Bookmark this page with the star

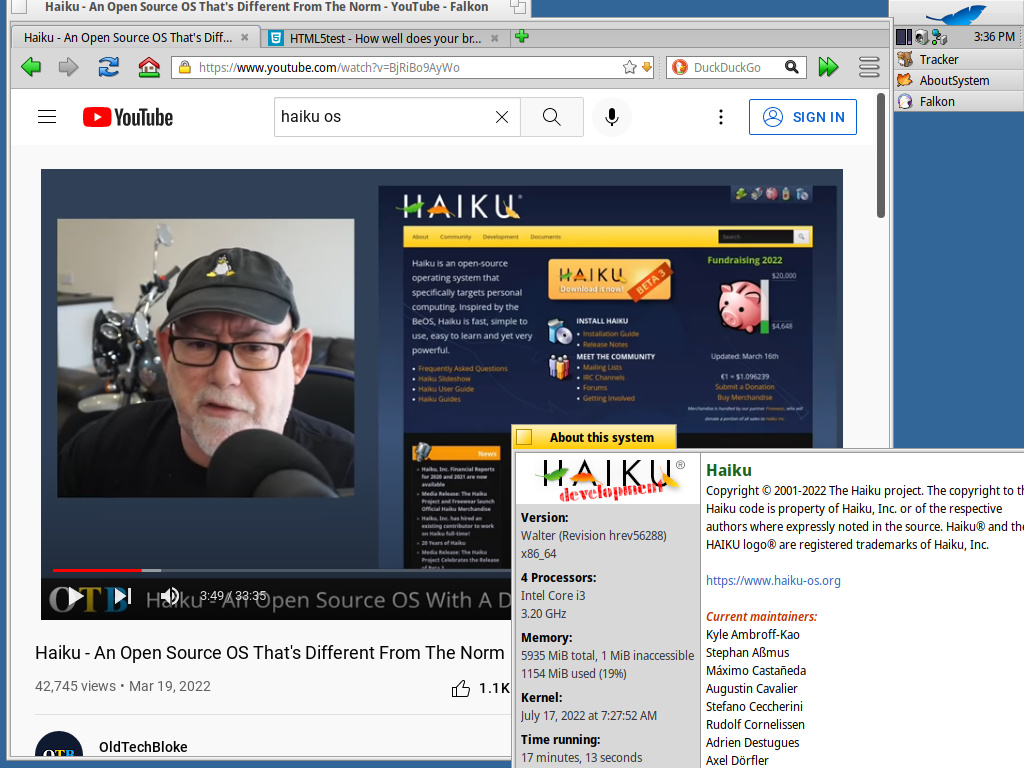point(630,67)
